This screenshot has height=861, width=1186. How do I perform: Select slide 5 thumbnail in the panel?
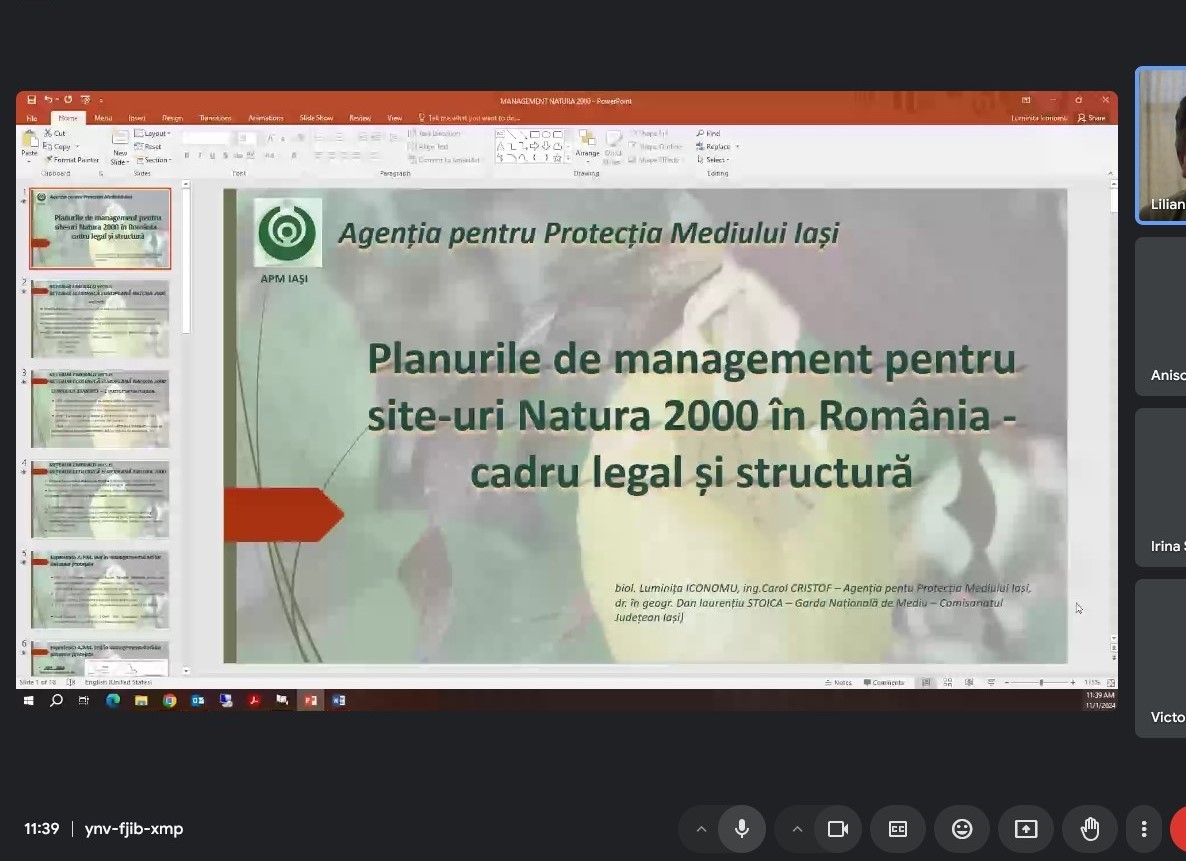(100, 589)
